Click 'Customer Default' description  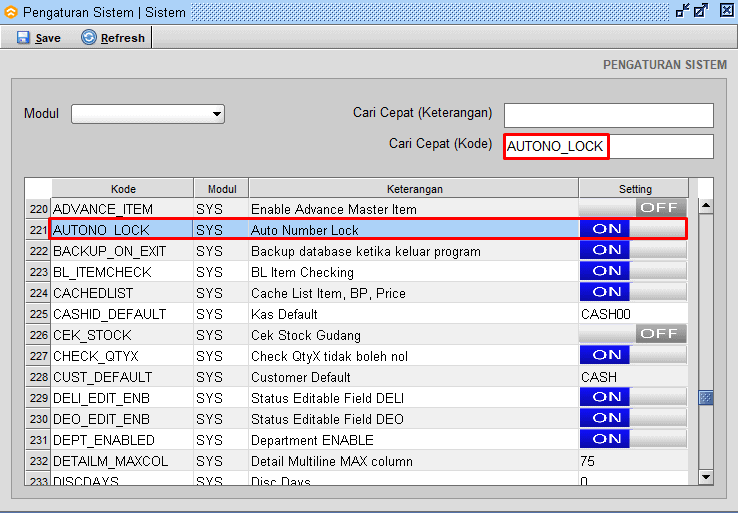(x=300, y=377)
